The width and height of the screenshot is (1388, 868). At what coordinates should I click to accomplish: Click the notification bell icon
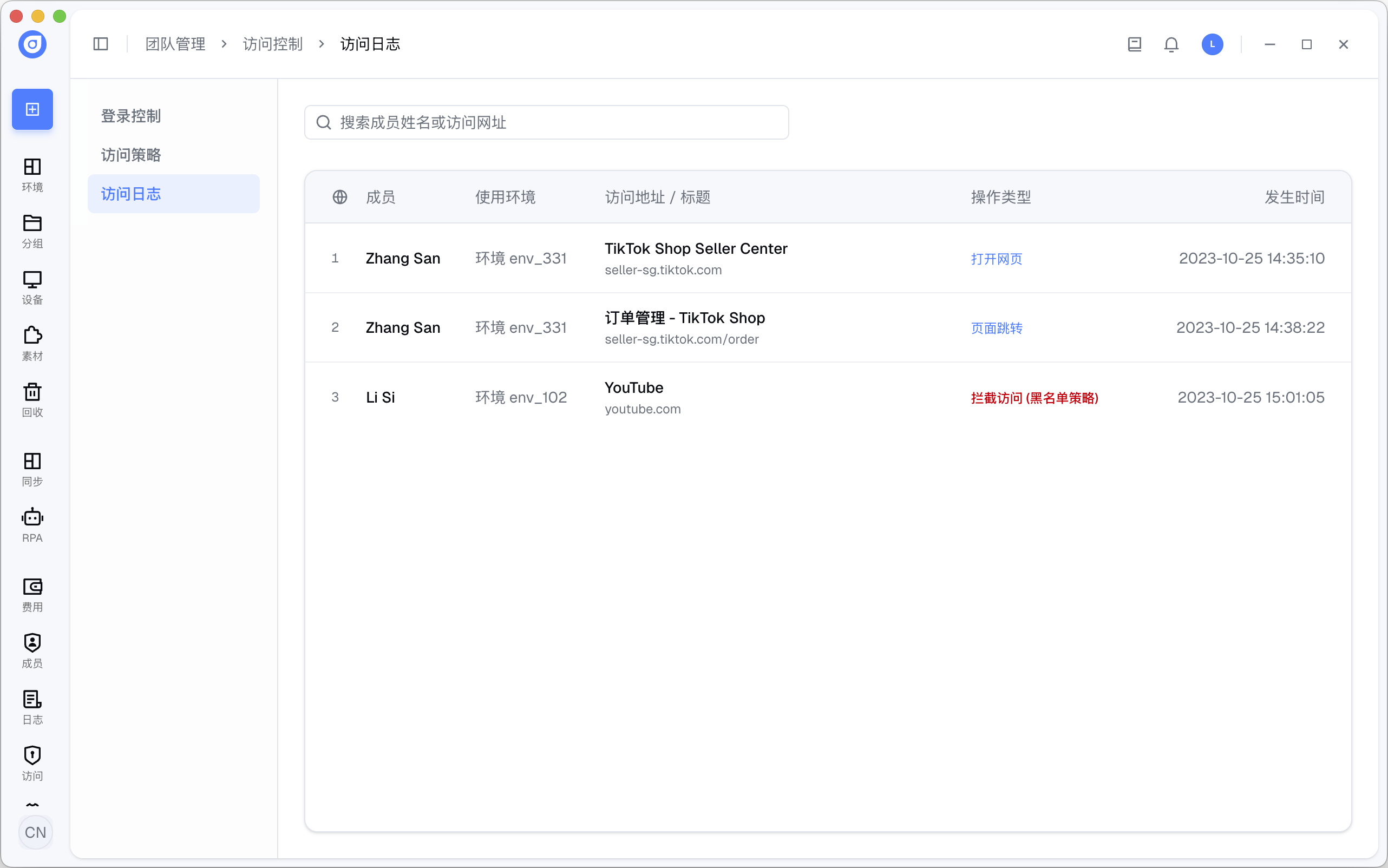coord(1171,44)
